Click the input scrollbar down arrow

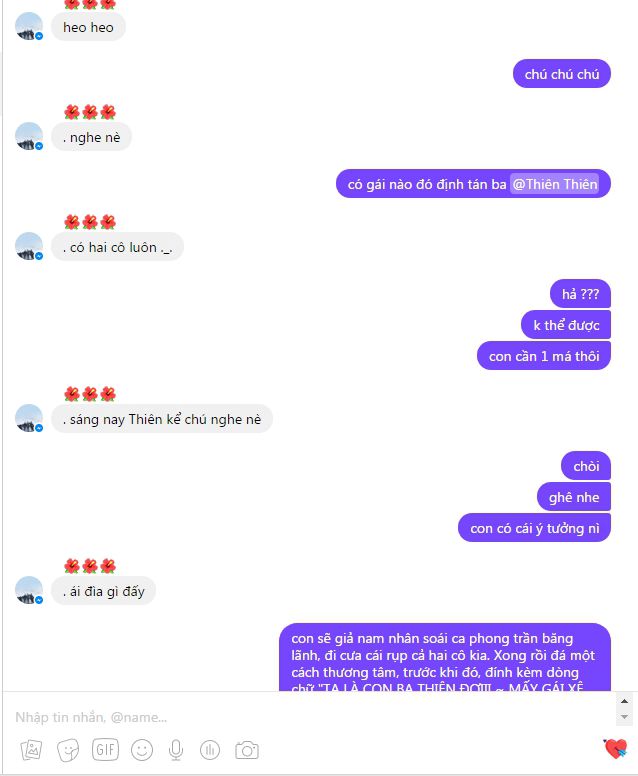coord(624,717)
